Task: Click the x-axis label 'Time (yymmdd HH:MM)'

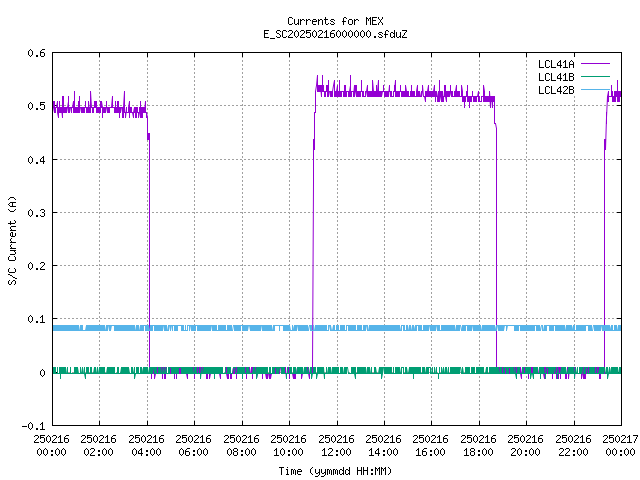Action: [335, 471]
